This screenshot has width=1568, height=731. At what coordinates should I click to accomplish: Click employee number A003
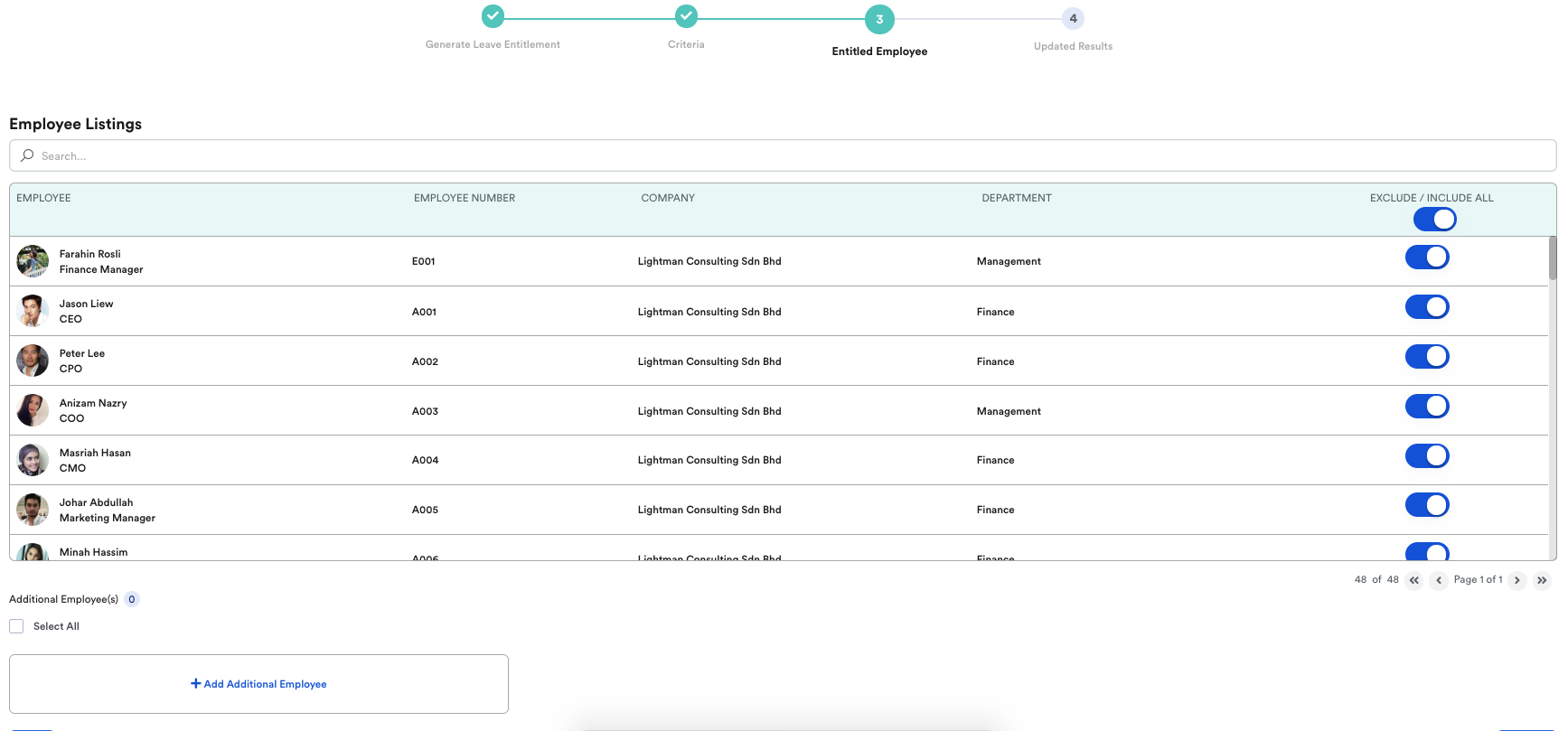tap(425, 411)
